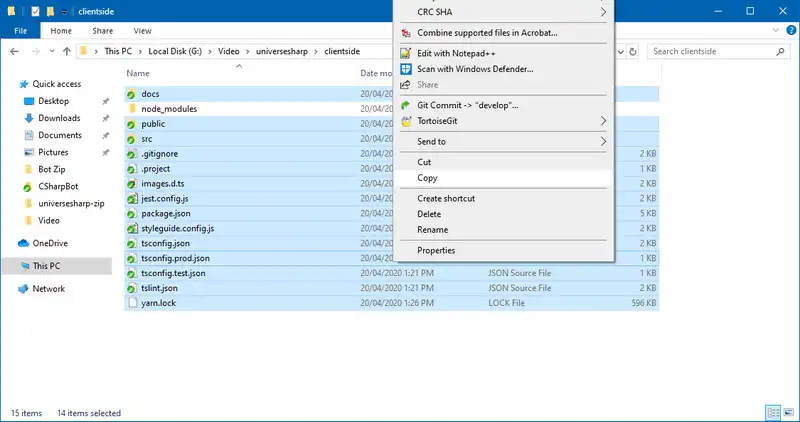The height and width of the screenshot is (422, 800).
Task: Click the Windows Defender shield icon
Action: [406, 69]
